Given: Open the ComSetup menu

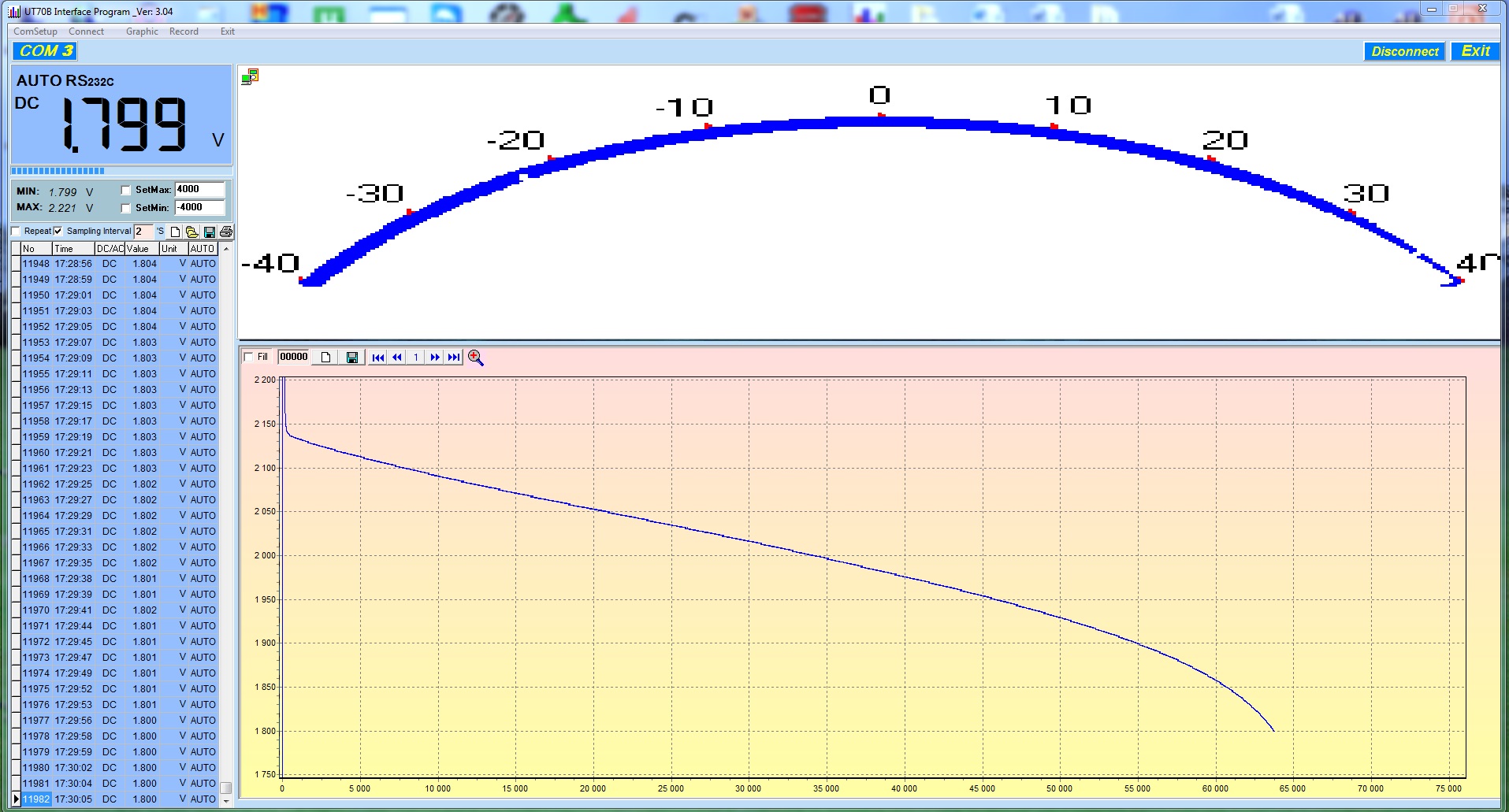Looking at the screenshot, I should [35, 32].
